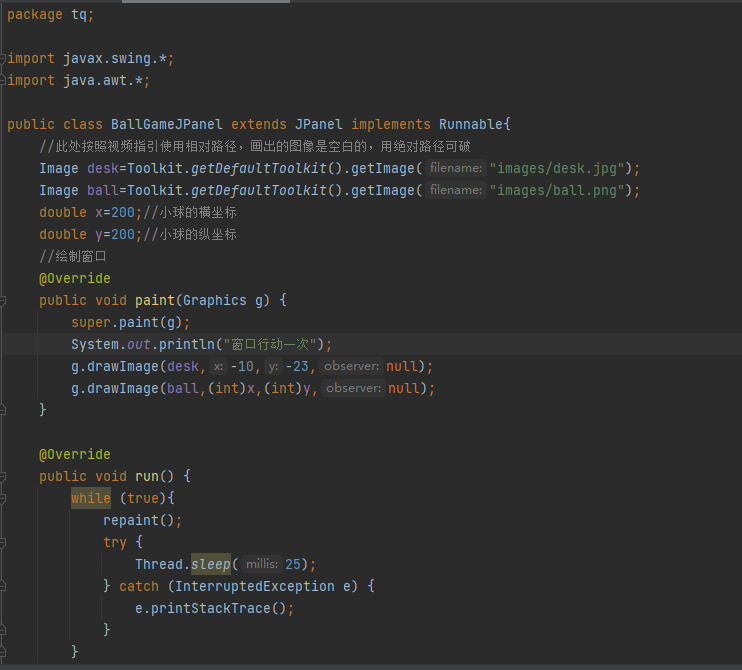Image resolution: width=742 pixels, height=670 pixels.
Task: Click the filename hint on ball line
Action: (x=456, y=191)
